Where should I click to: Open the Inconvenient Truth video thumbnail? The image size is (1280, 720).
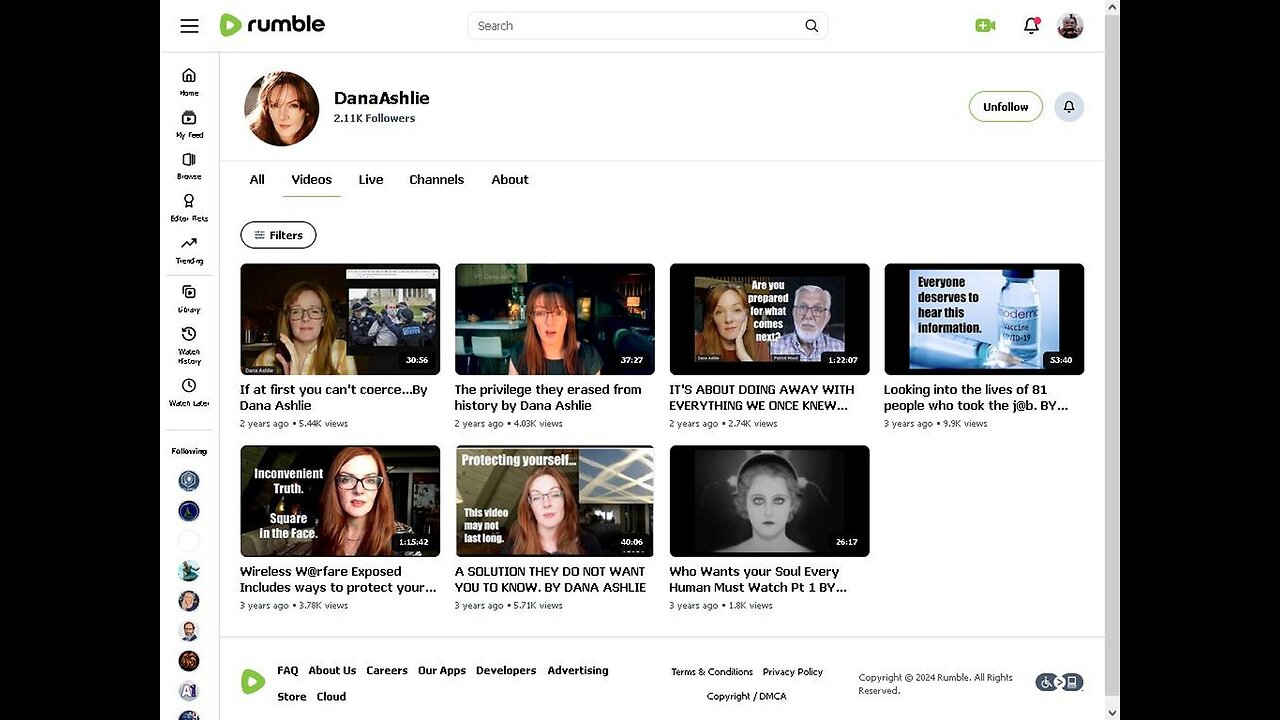tap(340, 501)
